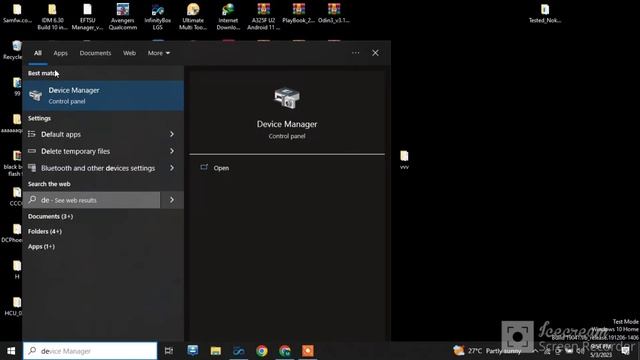This screenshot has width=640, height=360.
Task: Select the Tested_Nok desktop folder
Action: pyautogui.click(x=545, y=14)
